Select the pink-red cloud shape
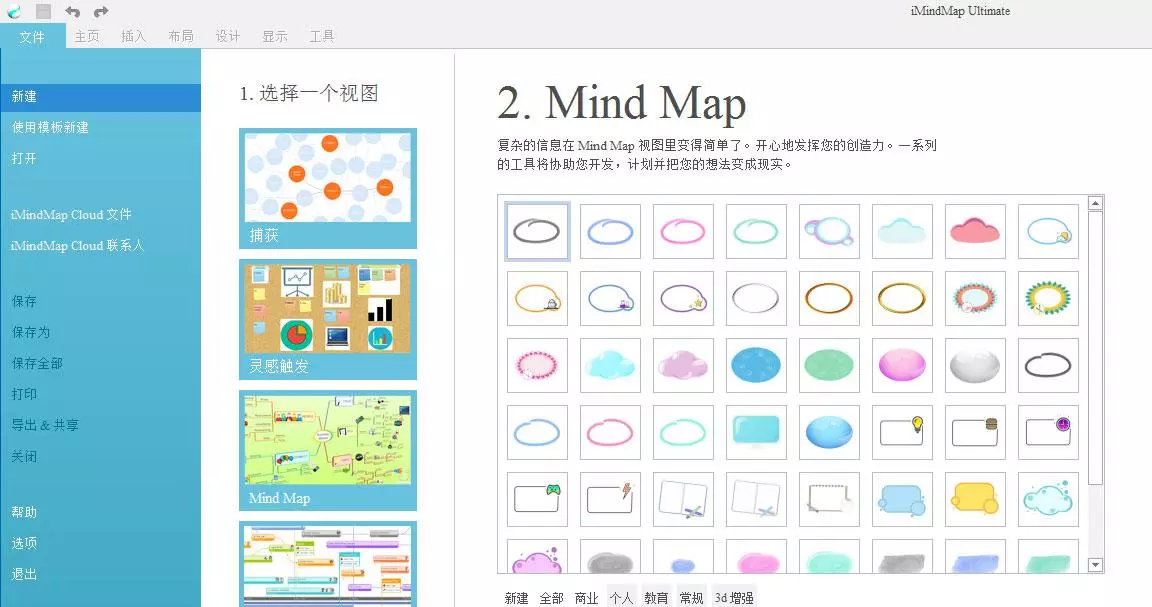The height and width of the screenshot is (607, 1152). coord(975,231)
